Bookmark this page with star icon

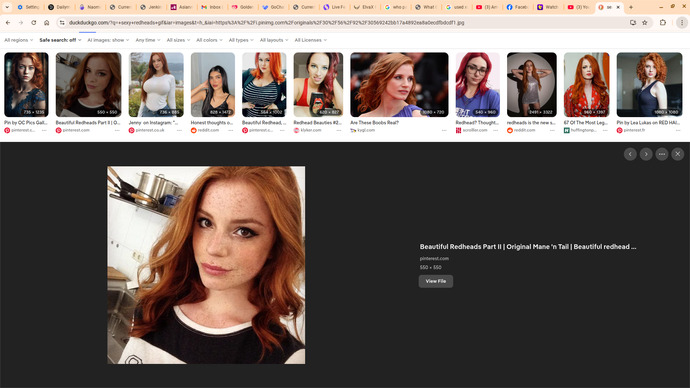pos(645,22)
